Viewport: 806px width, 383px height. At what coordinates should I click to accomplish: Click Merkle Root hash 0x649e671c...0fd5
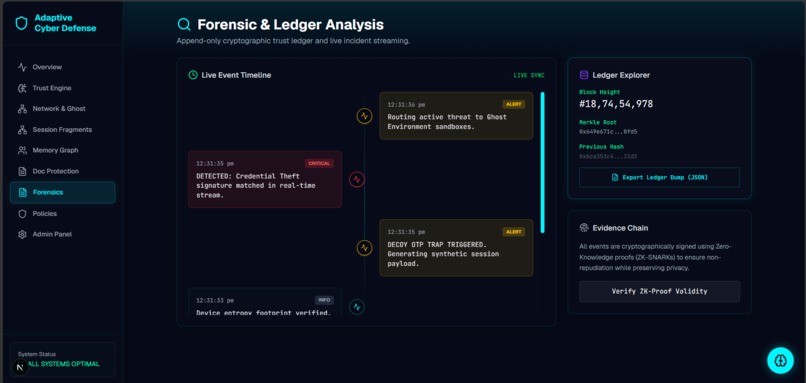(x=608, y=132)
